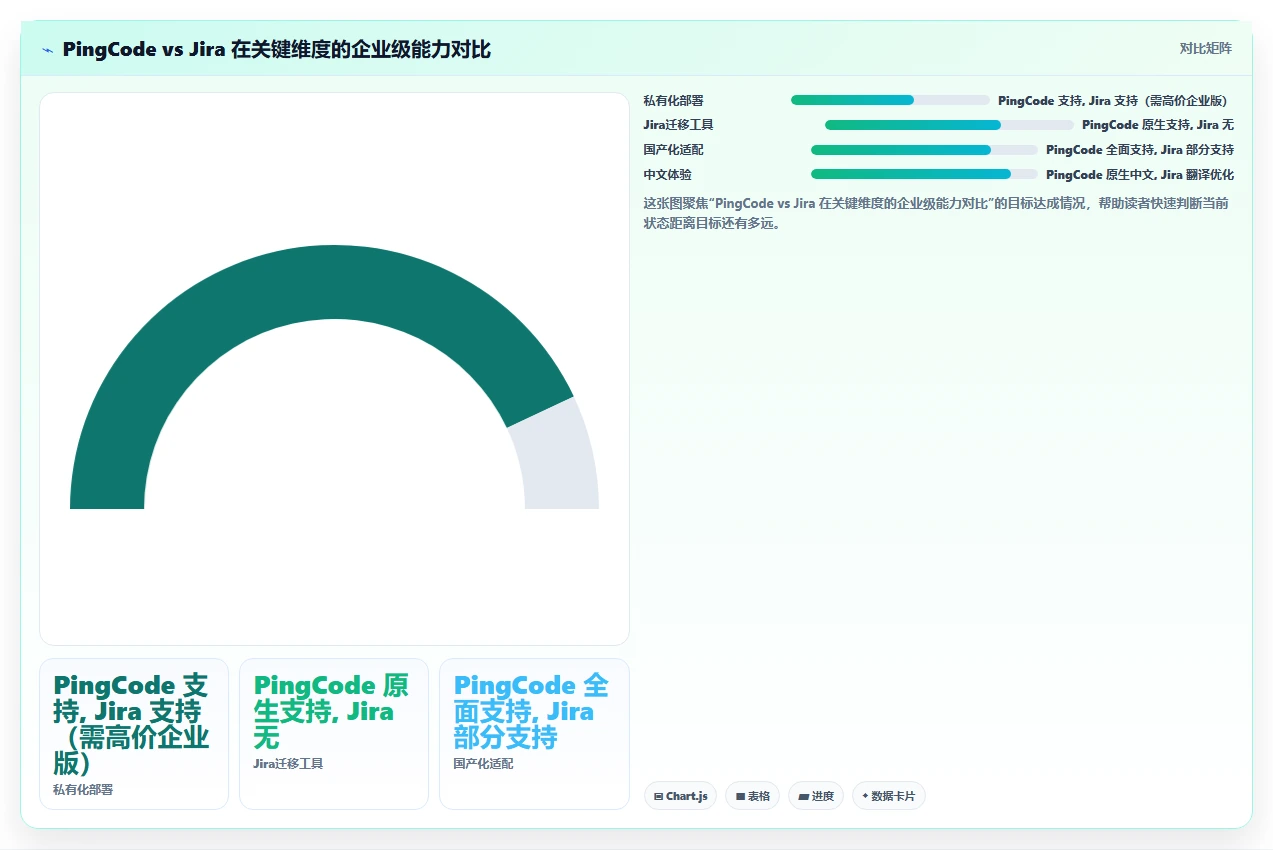Click the 私有化部署 row label
Screen dimensions: 1273x850
pos(673,100)
